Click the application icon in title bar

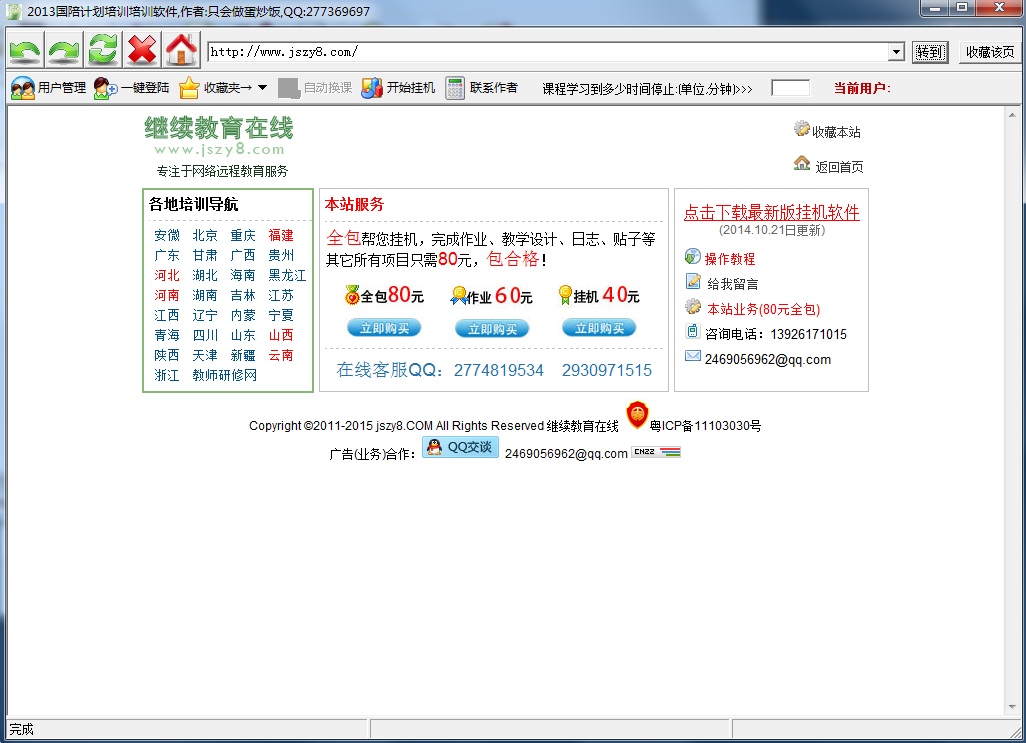[x=14, y=11]
